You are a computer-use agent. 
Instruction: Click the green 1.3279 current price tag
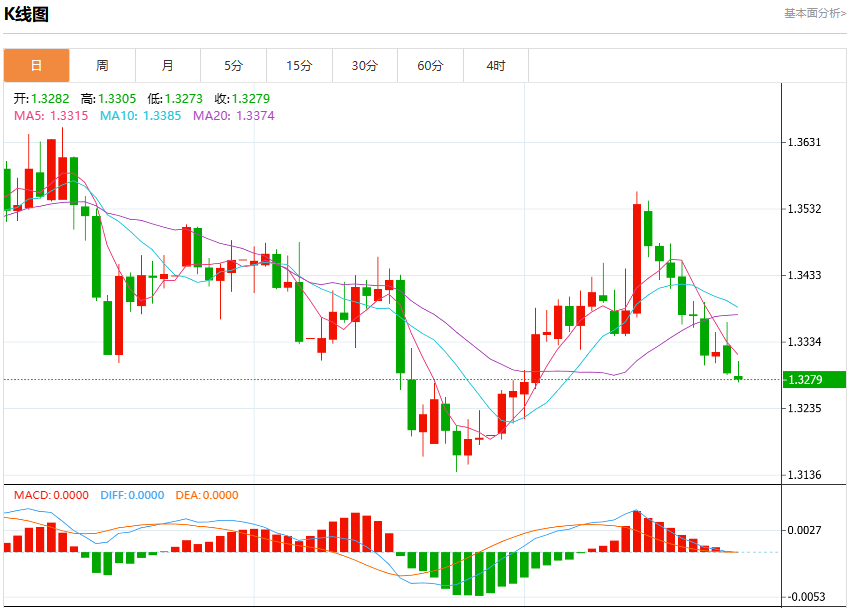point(814,380)
